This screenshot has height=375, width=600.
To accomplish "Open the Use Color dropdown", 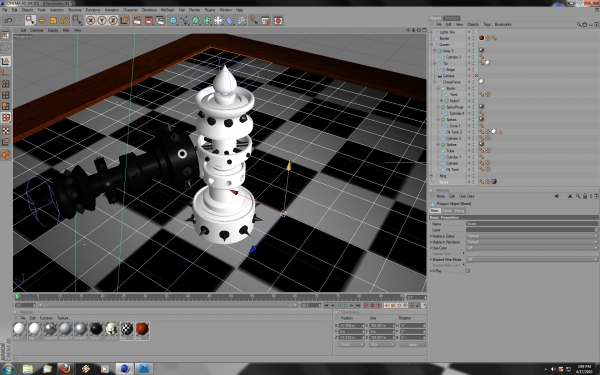I will coord(532,248).
